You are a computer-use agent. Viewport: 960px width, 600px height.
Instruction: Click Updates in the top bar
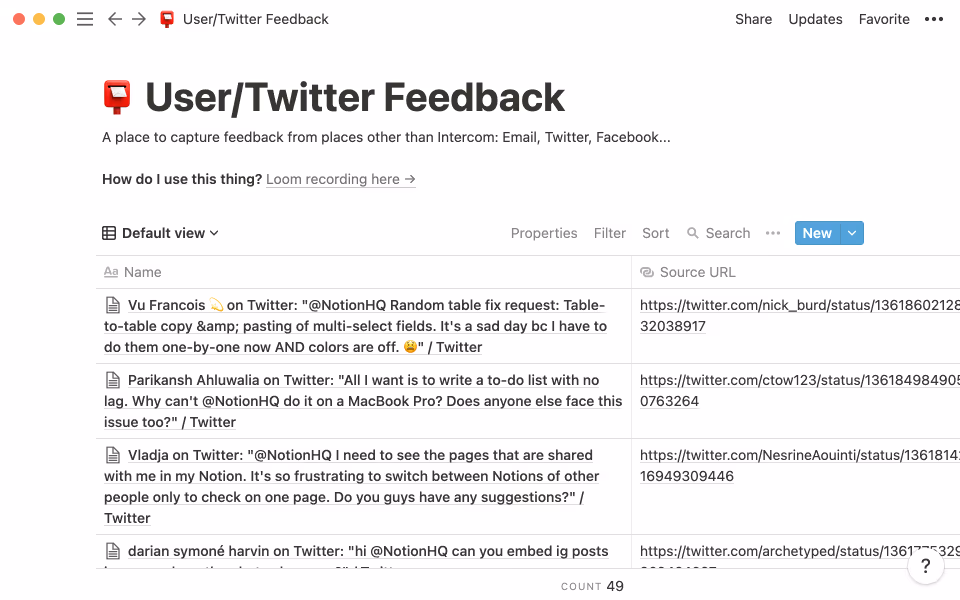[815, 18]
